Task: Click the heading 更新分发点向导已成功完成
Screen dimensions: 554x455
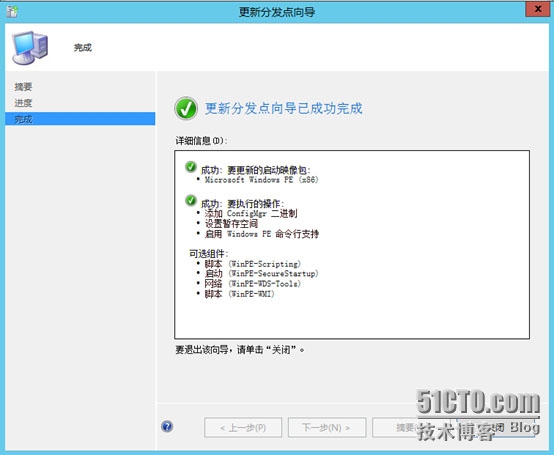Action: [284, 108]
